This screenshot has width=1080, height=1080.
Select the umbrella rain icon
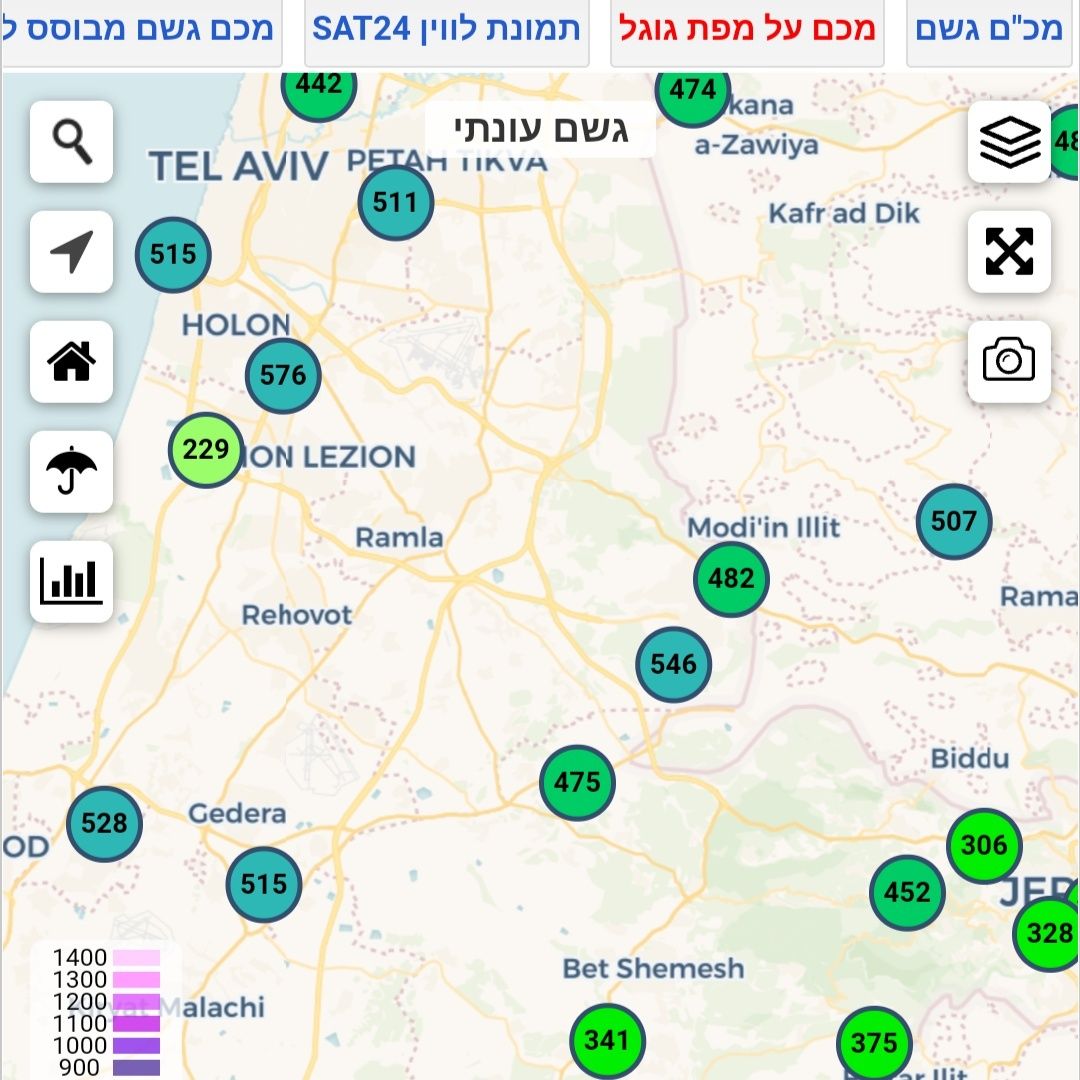[71, 472]
